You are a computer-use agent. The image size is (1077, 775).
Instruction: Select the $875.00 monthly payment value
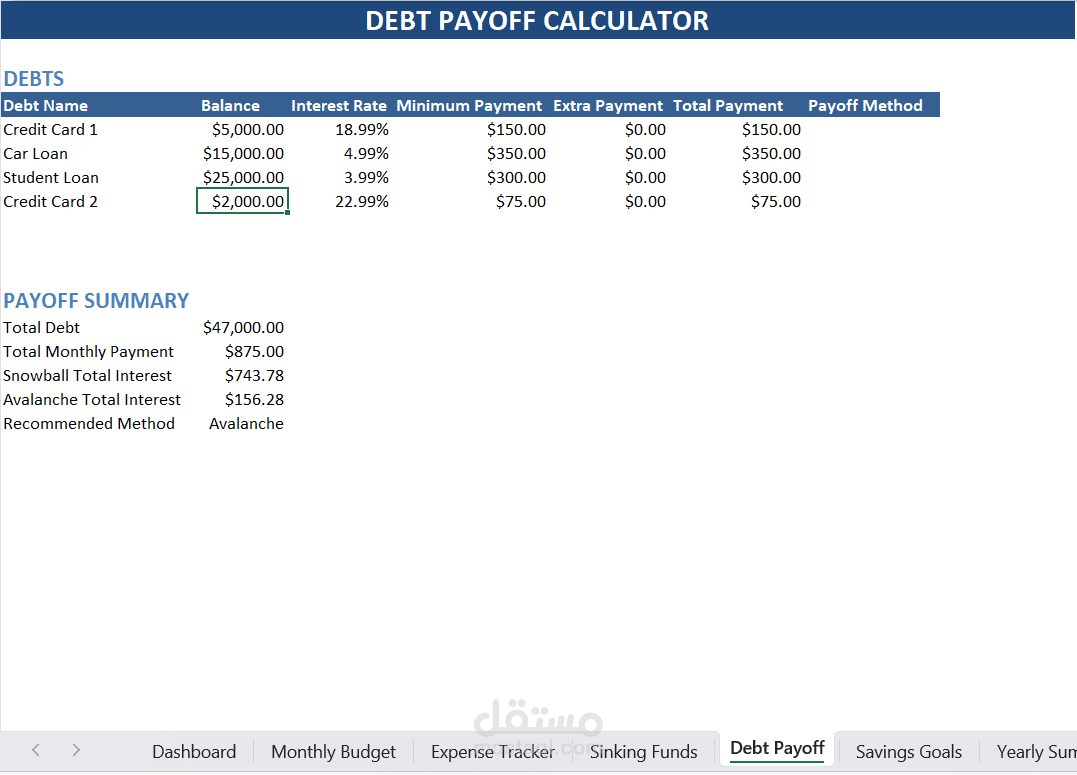[254, 352]
